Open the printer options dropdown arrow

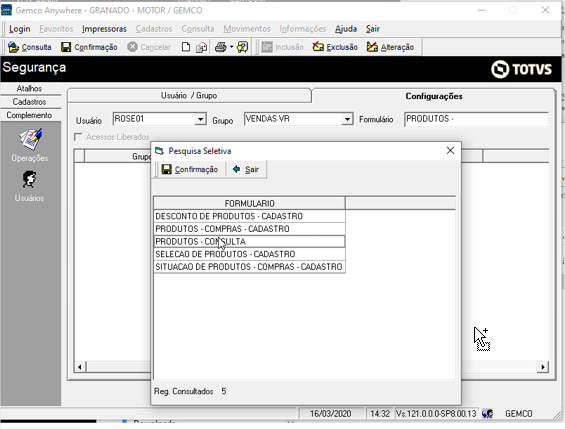click(x=231, y=47)
